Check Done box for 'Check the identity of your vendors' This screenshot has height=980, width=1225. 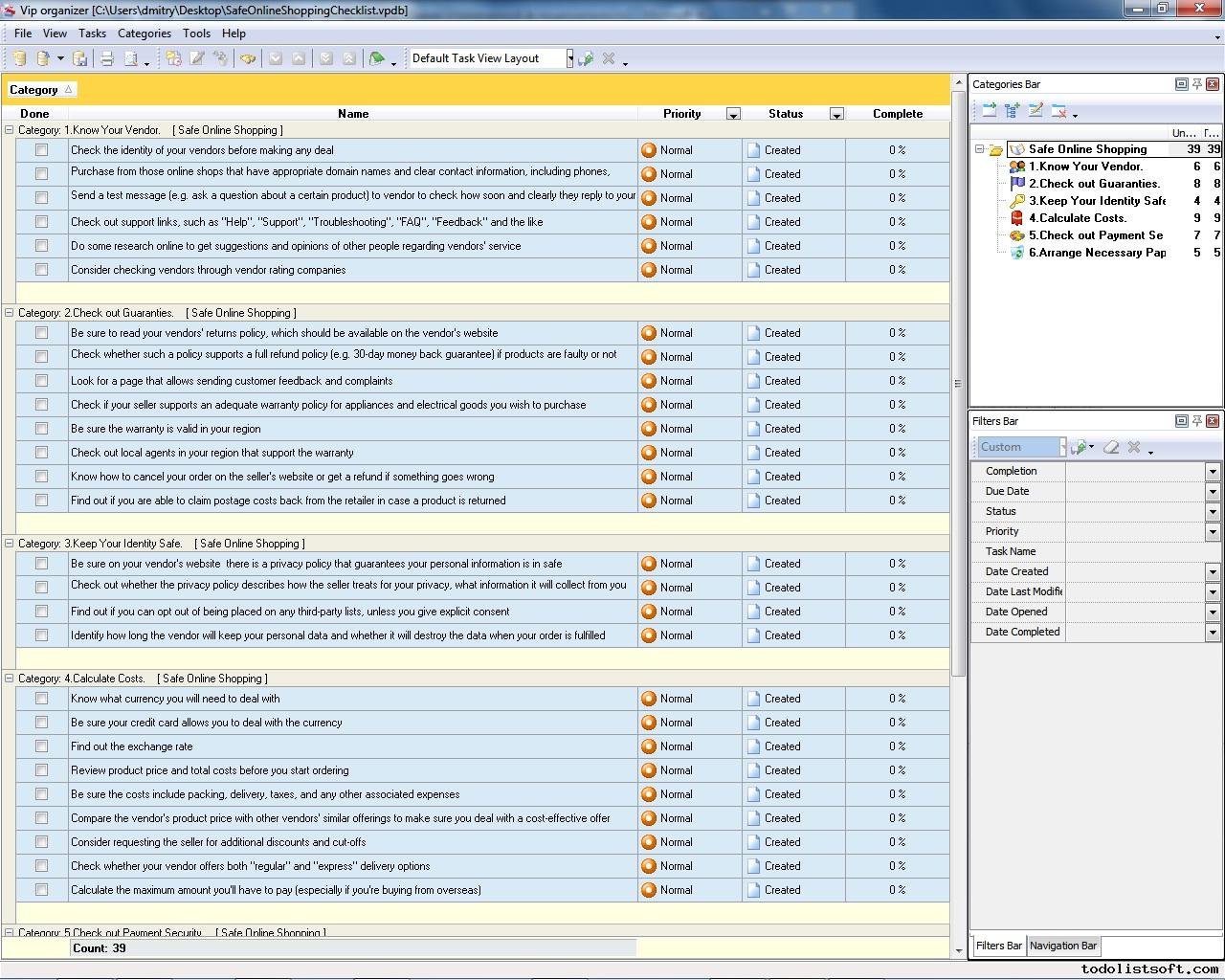pos(41,150)
